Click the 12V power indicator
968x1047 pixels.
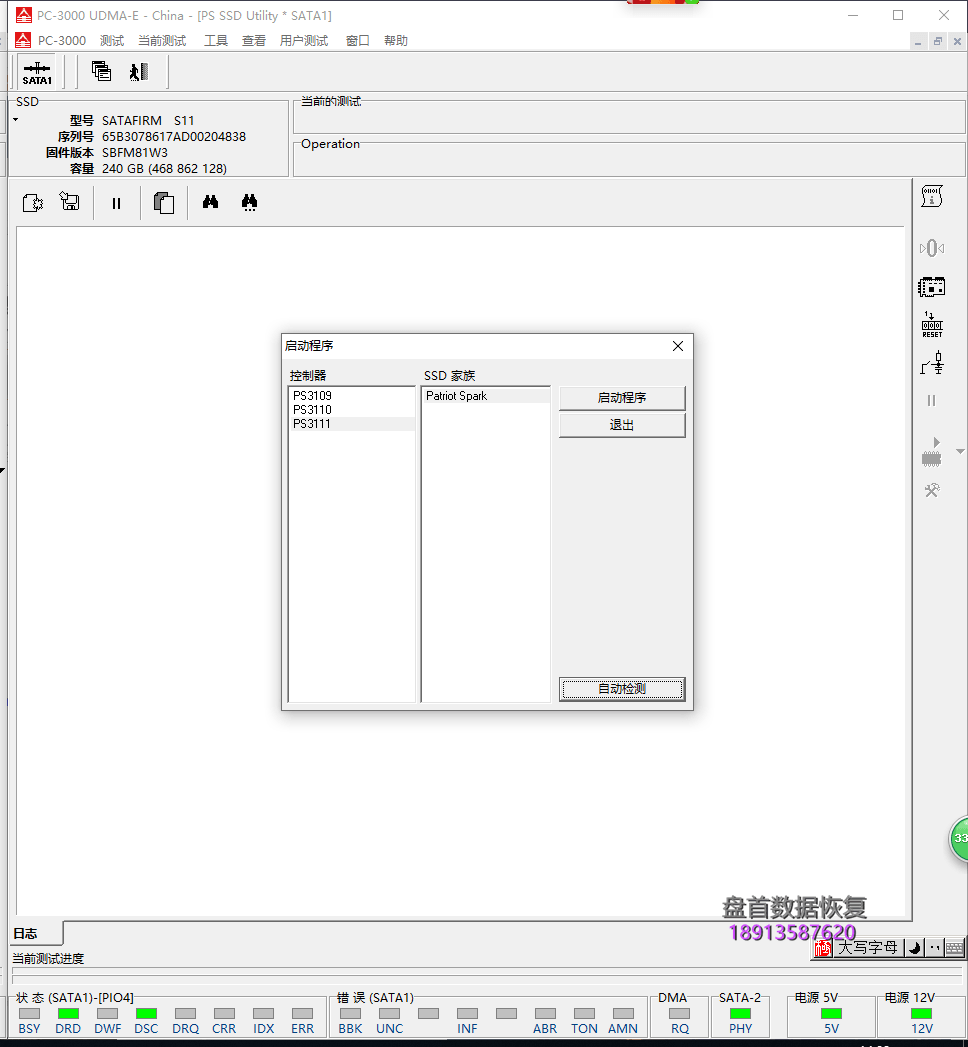point(922,1014)
